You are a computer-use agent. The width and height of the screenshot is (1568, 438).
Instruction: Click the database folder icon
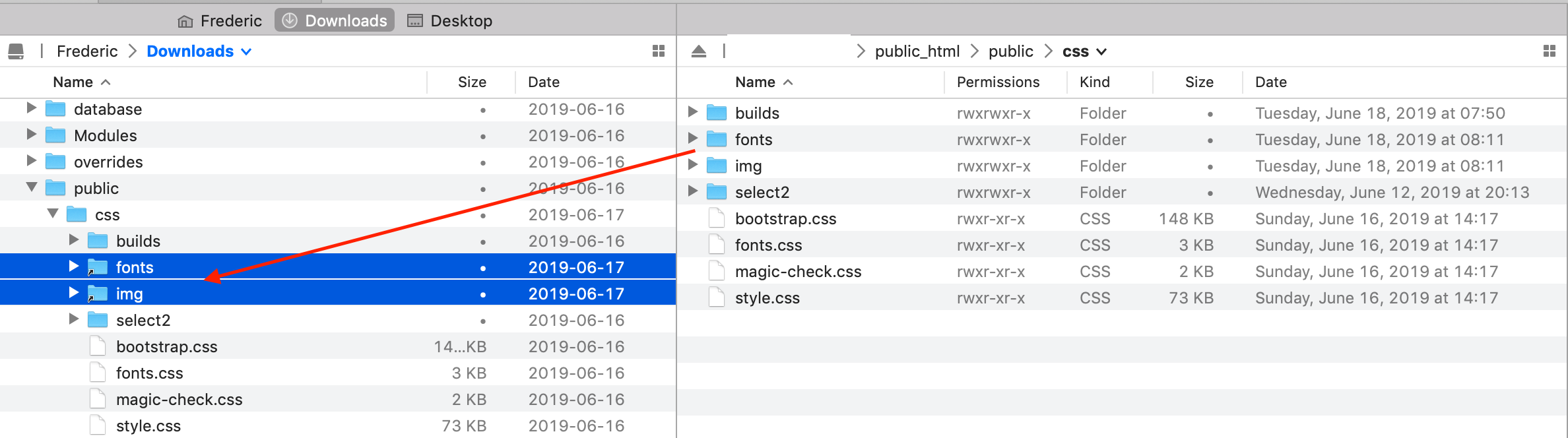pyautogui.click(x=55, y=109)
